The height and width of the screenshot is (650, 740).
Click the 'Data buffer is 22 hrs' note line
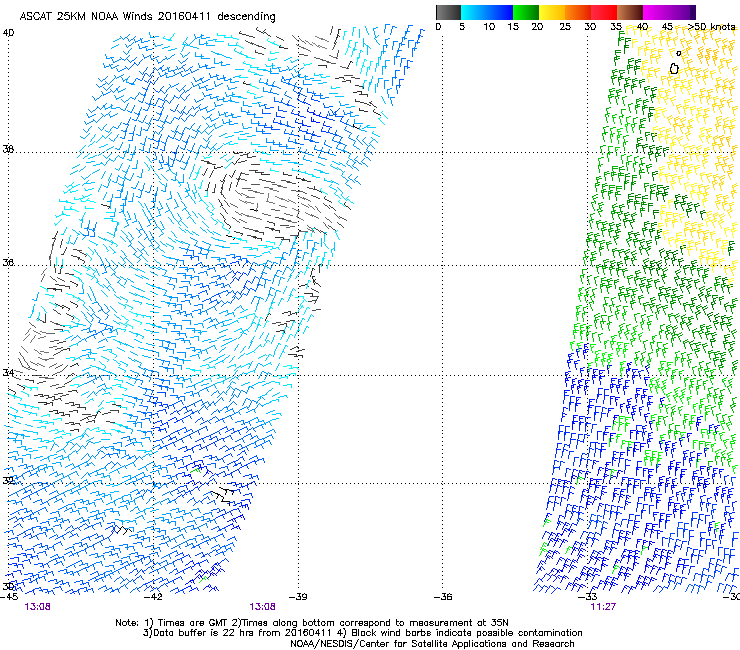click(362, 633)
